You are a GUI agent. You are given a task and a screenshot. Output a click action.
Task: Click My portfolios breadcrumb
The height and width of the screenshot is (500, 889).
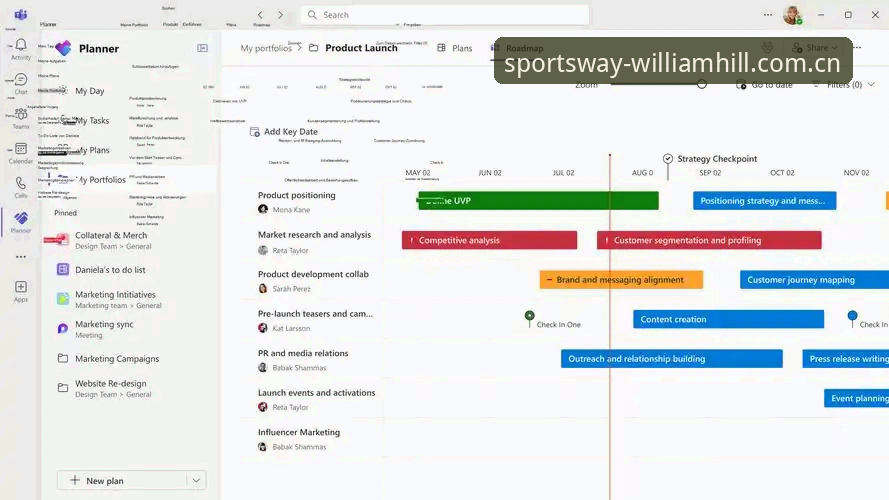265,48
